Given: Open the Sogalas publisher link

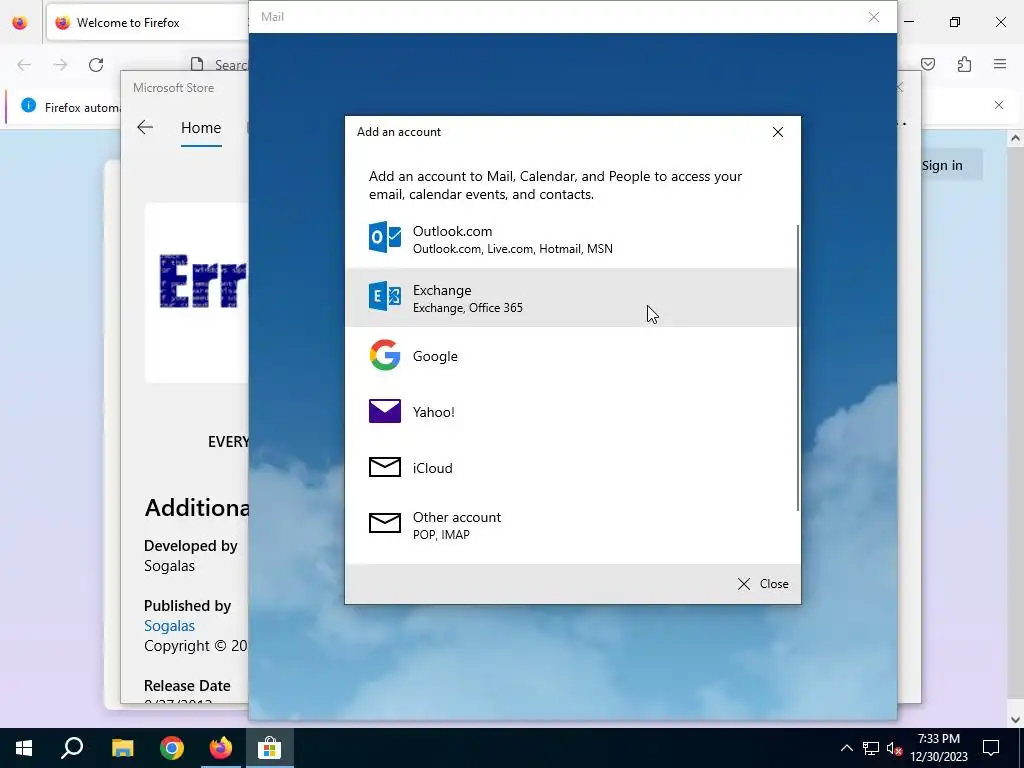Looking at the screenshot, I should click(x=169, y=626).
